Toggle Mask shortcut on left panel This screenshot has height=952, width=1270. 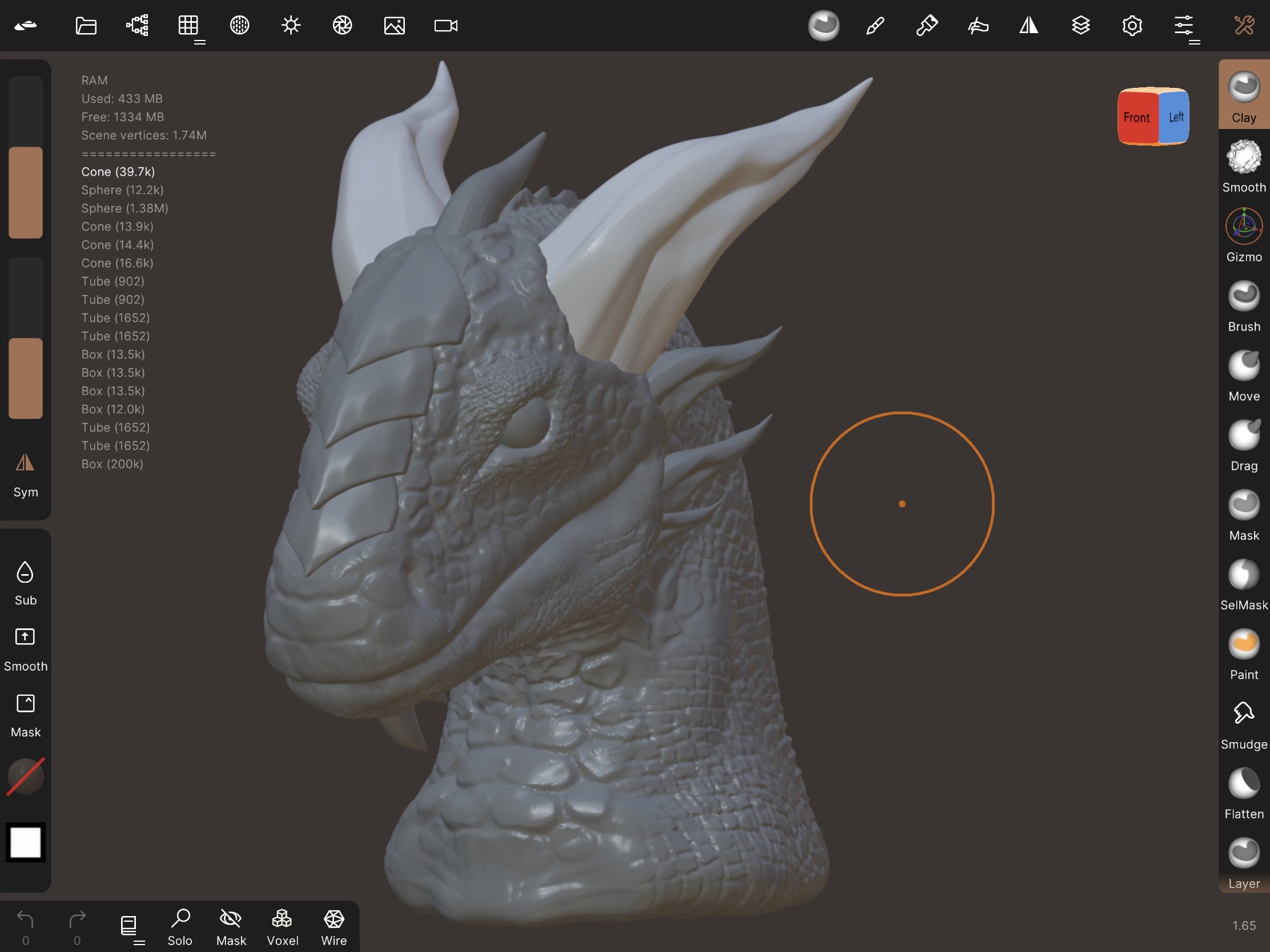[x=25, y=715]
